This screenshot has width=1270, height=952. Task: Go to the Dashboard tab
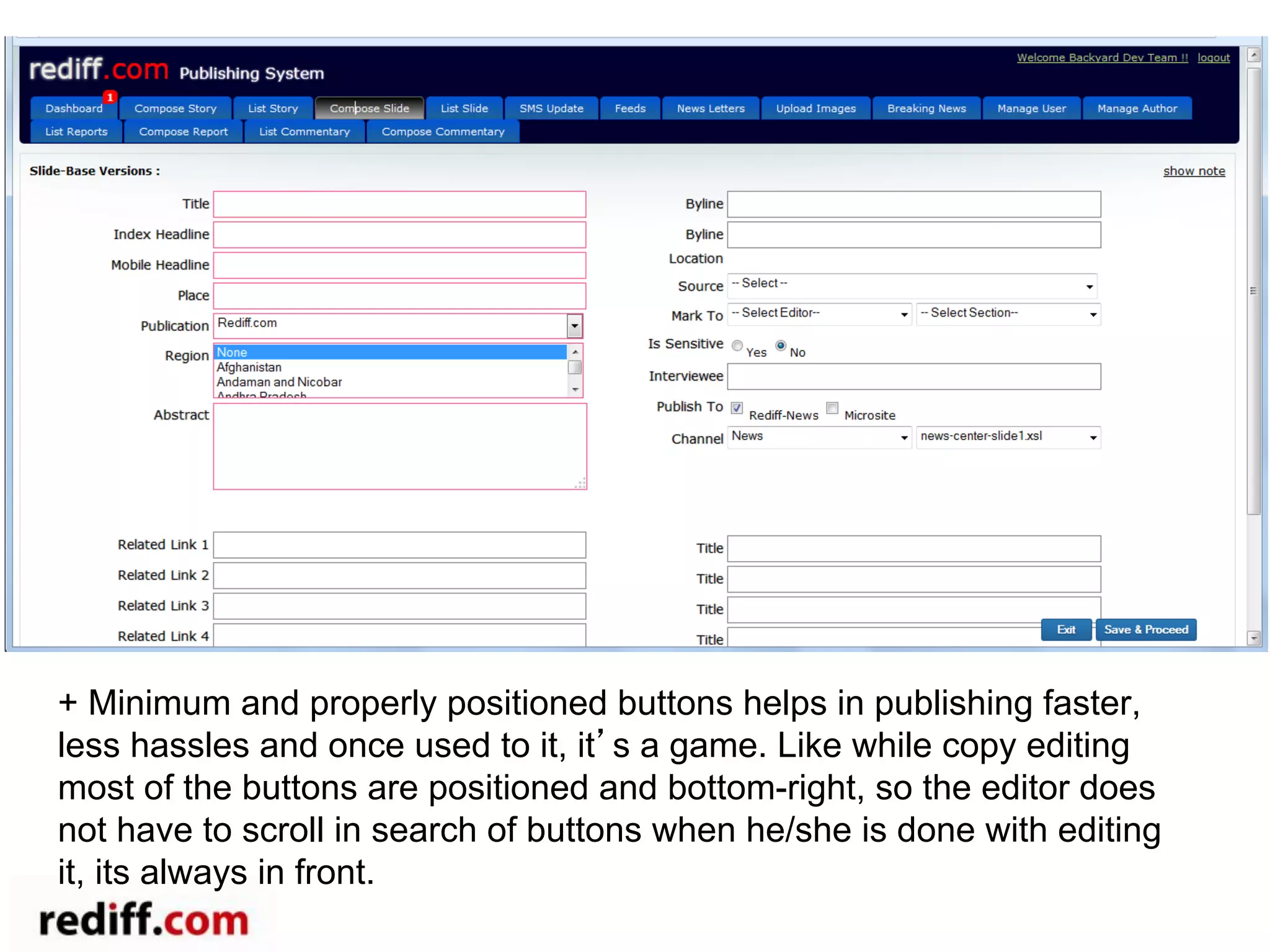tap(74, 108)
